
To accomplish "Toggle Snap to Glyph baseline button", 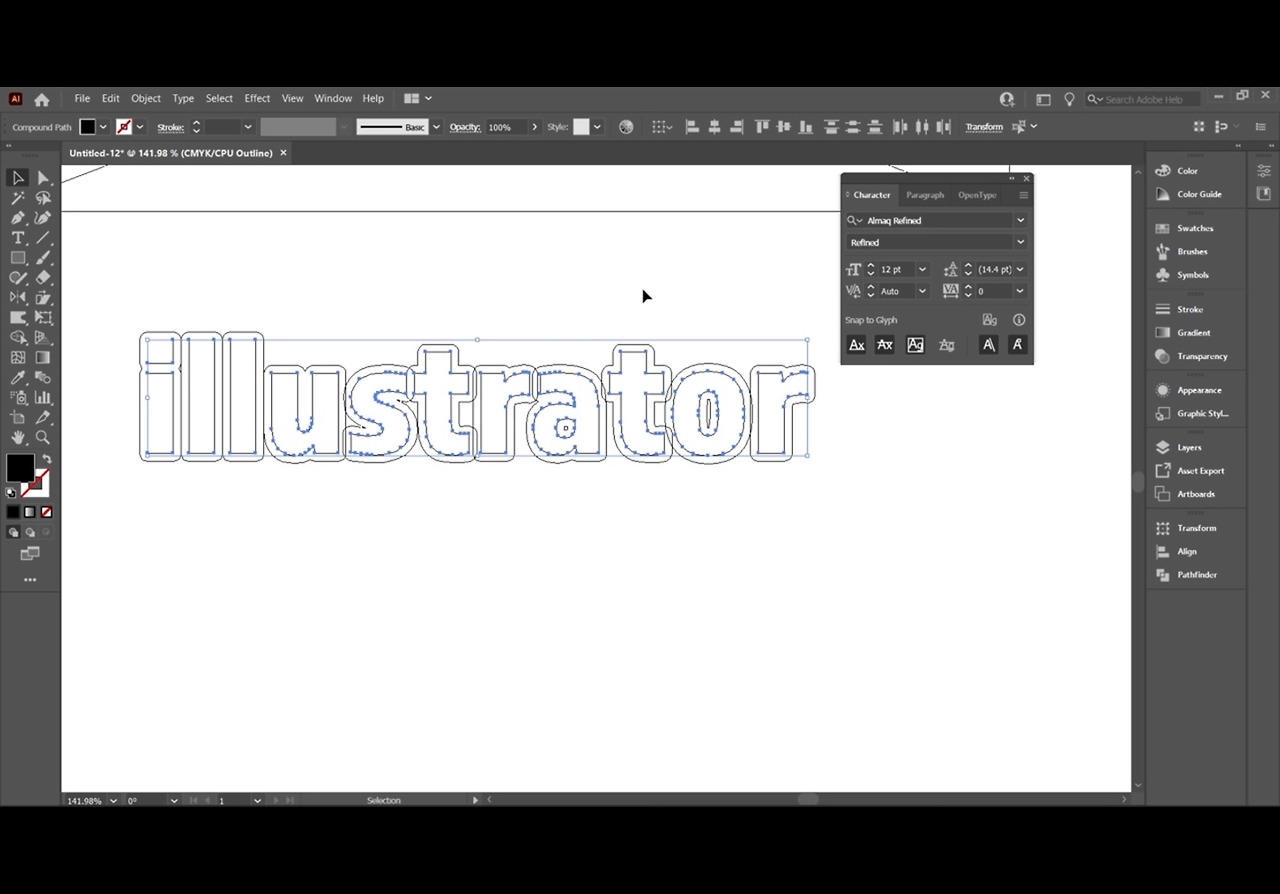I will (857, 345).
